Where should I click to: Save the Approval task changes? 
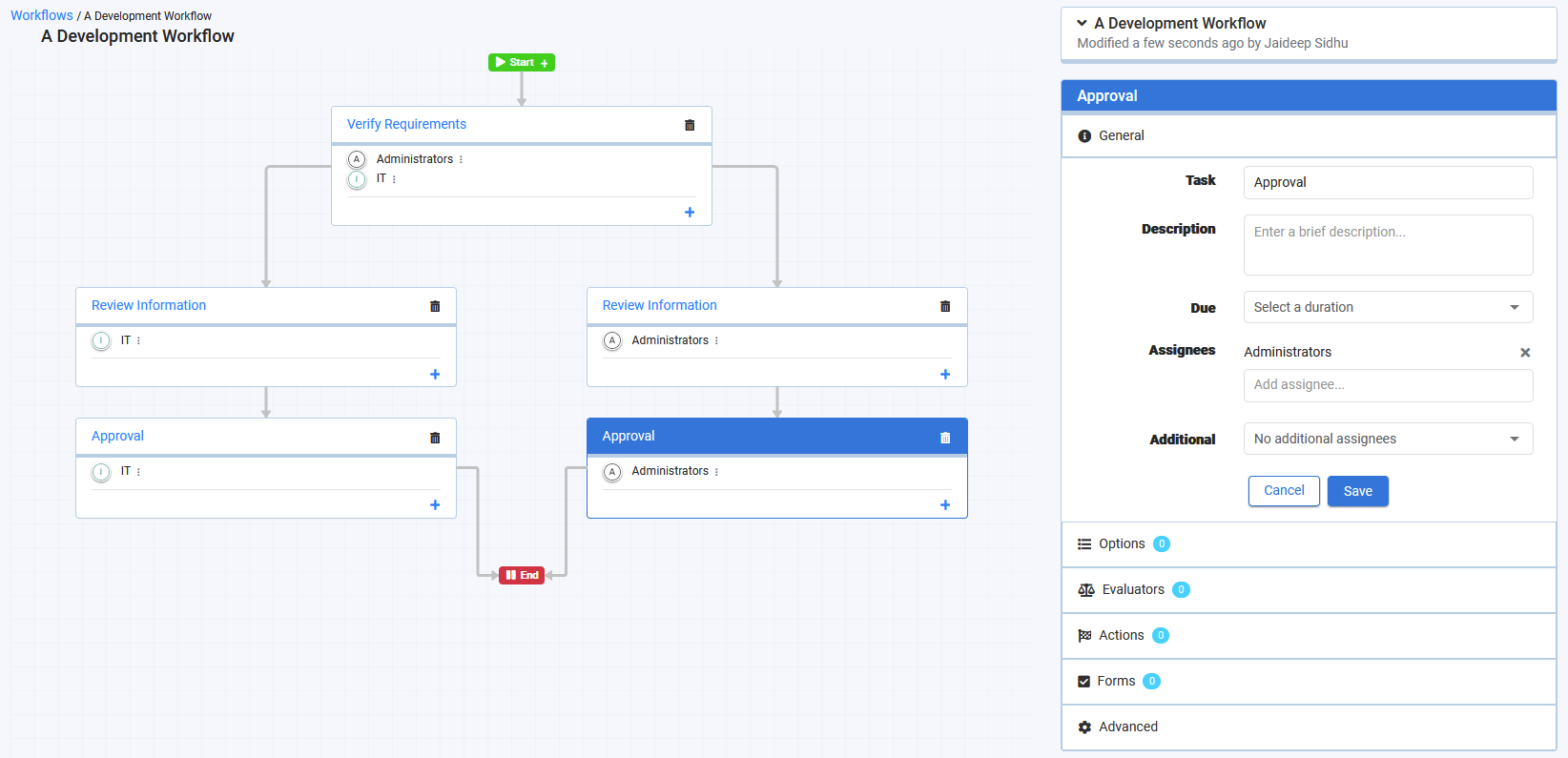[x=1357, y=491]
